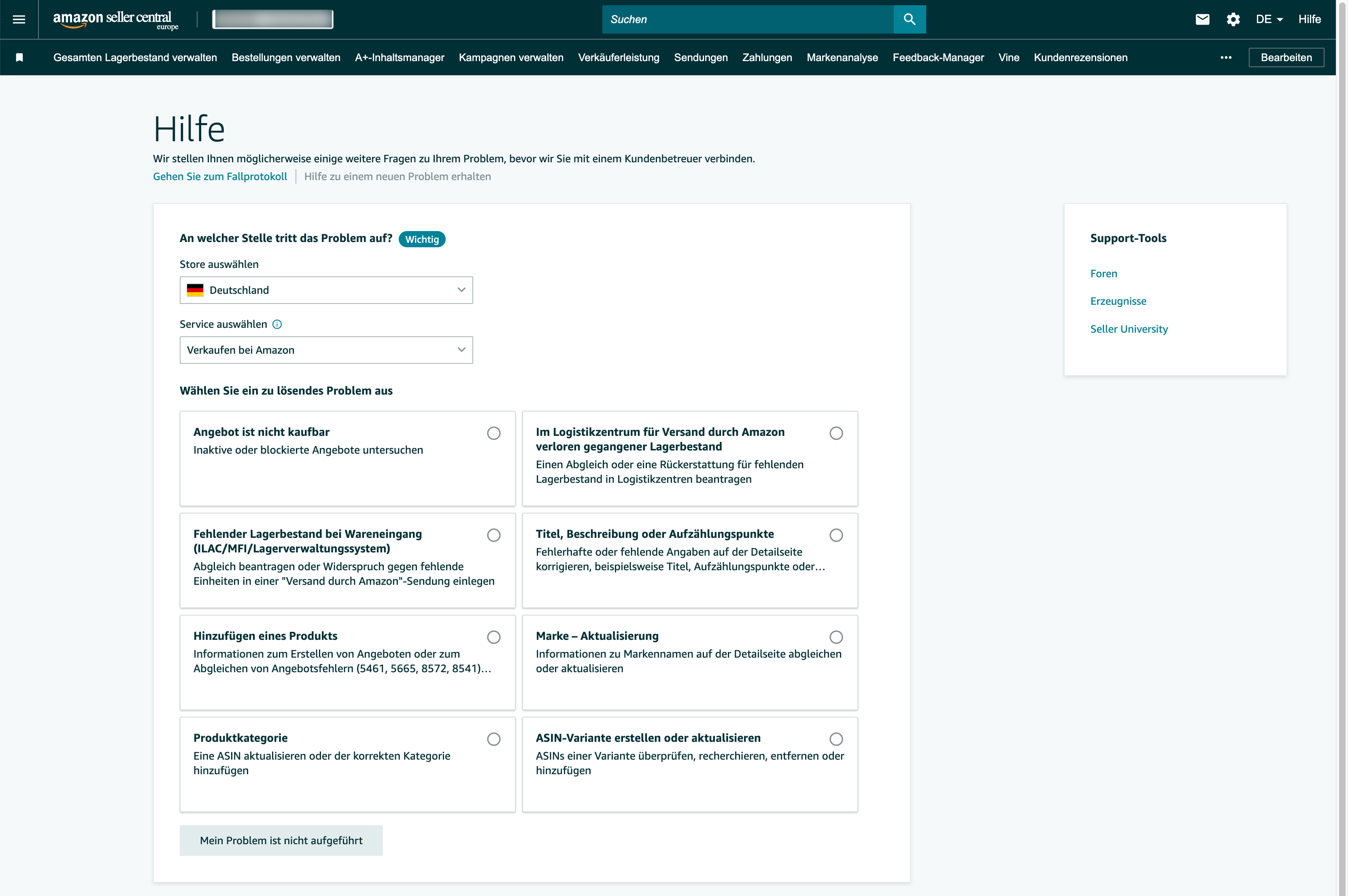Image resolution: width=1348 pixels, height=896 pixels.
Task: Open the messages envelope icon
Action: 1202,19
